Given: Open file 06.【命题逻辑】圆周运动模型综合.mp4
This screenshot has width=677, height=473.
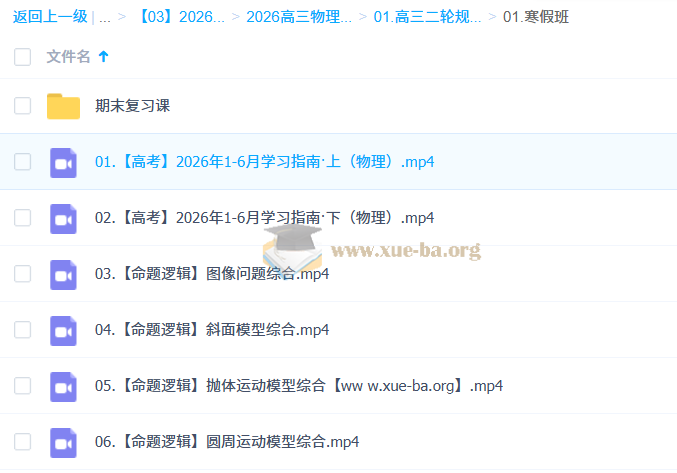Looking at the screenshot, I should (x=226, y=442).
